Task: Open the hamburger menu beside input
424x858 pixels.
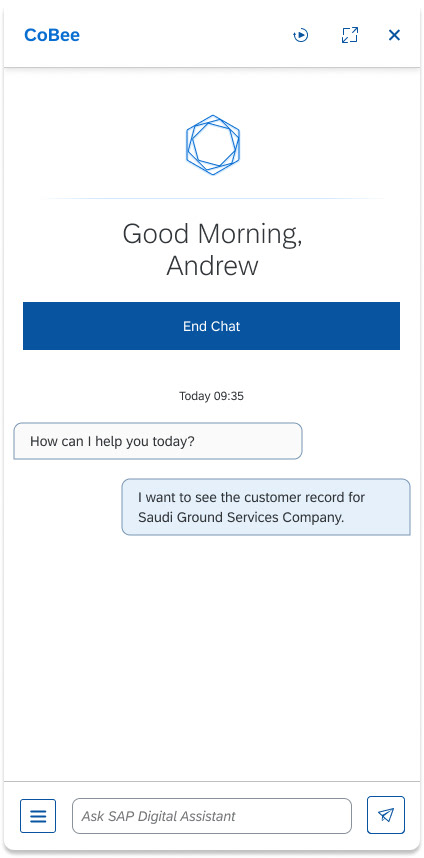Action: [38, 816]
